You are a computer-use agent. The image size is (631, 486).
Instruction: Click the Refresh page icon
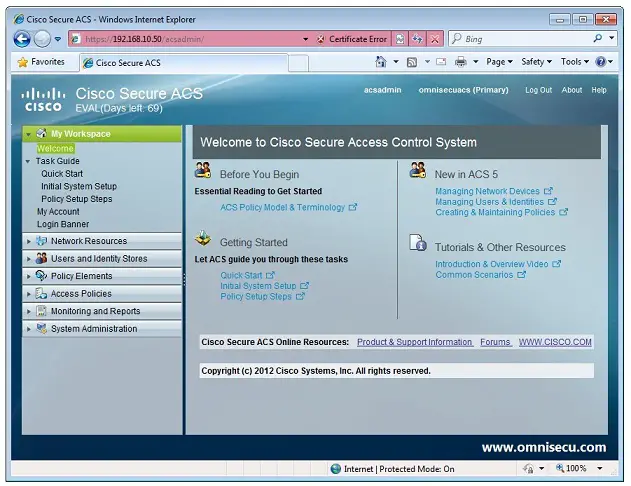pos(417,39)
